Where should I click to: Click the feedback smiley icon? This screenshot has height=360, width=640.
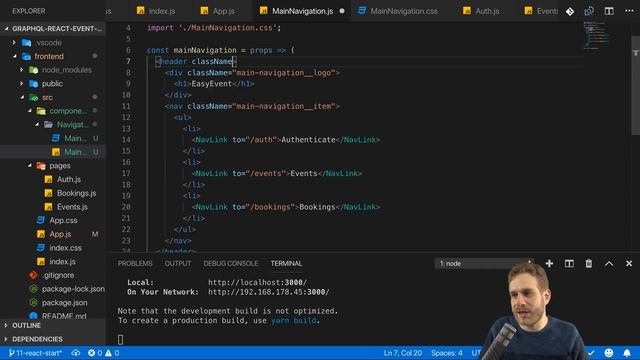click(x=609, y=353)
